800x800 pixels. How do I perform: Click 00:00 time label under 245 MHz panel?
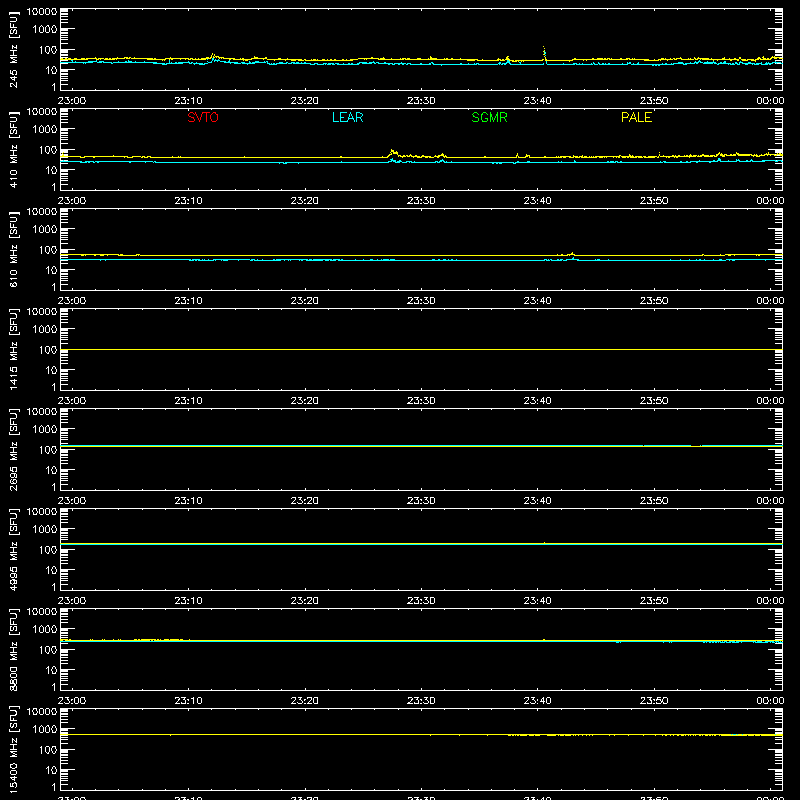click(x=770, y=101)
